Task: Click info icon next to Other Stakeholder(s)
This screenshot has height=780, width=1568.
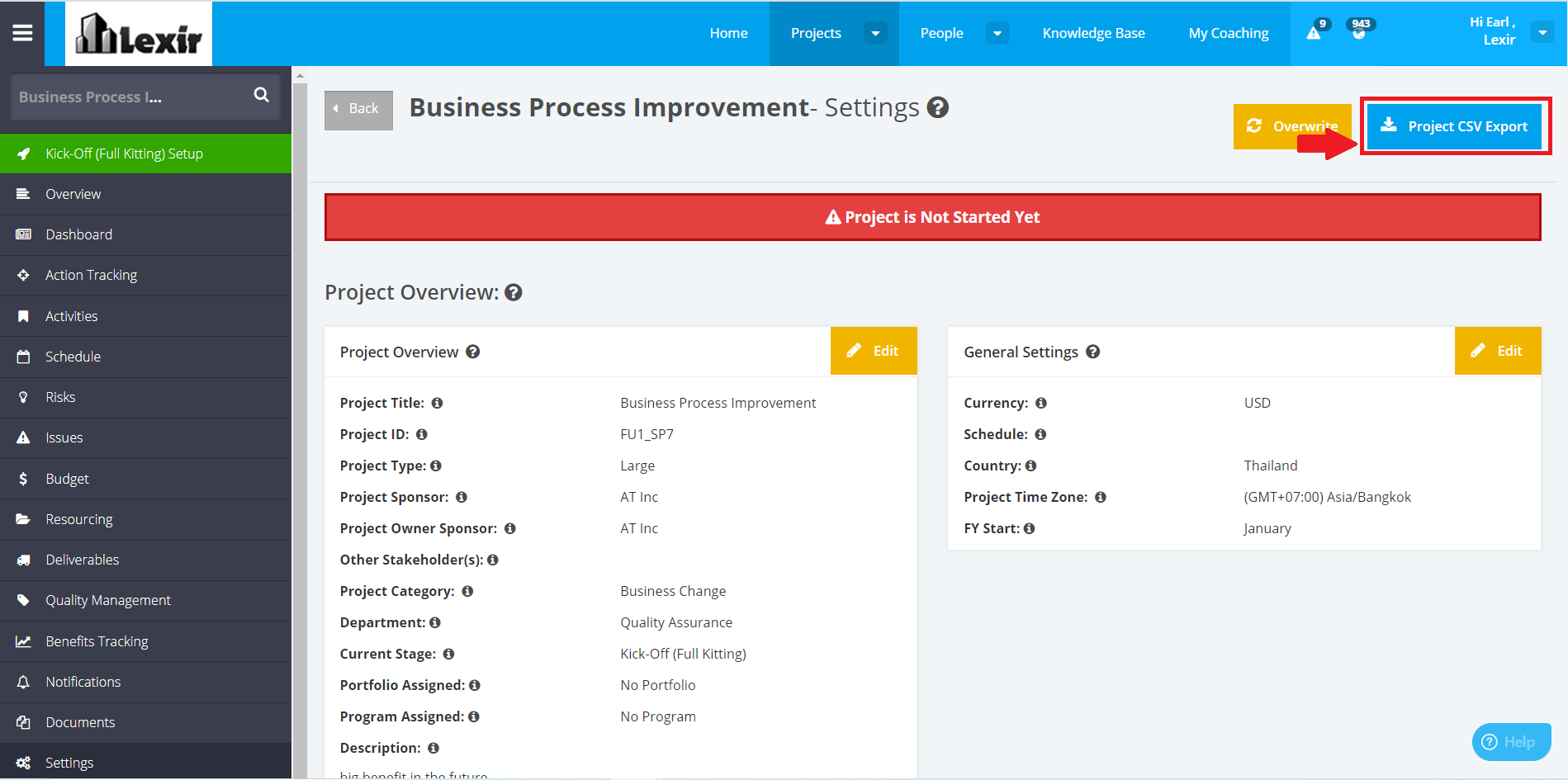Action: click(493, 560)
